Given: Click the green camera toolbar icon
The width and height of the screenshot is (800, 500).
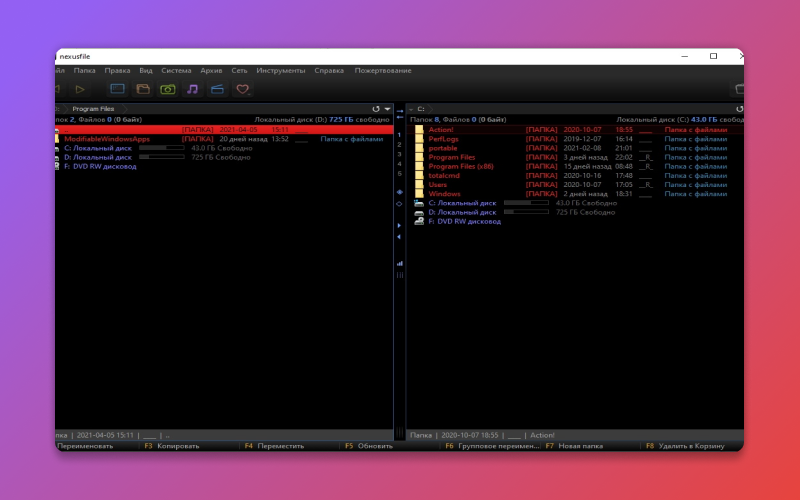Looking at the screenshot, I should [167, 89].
